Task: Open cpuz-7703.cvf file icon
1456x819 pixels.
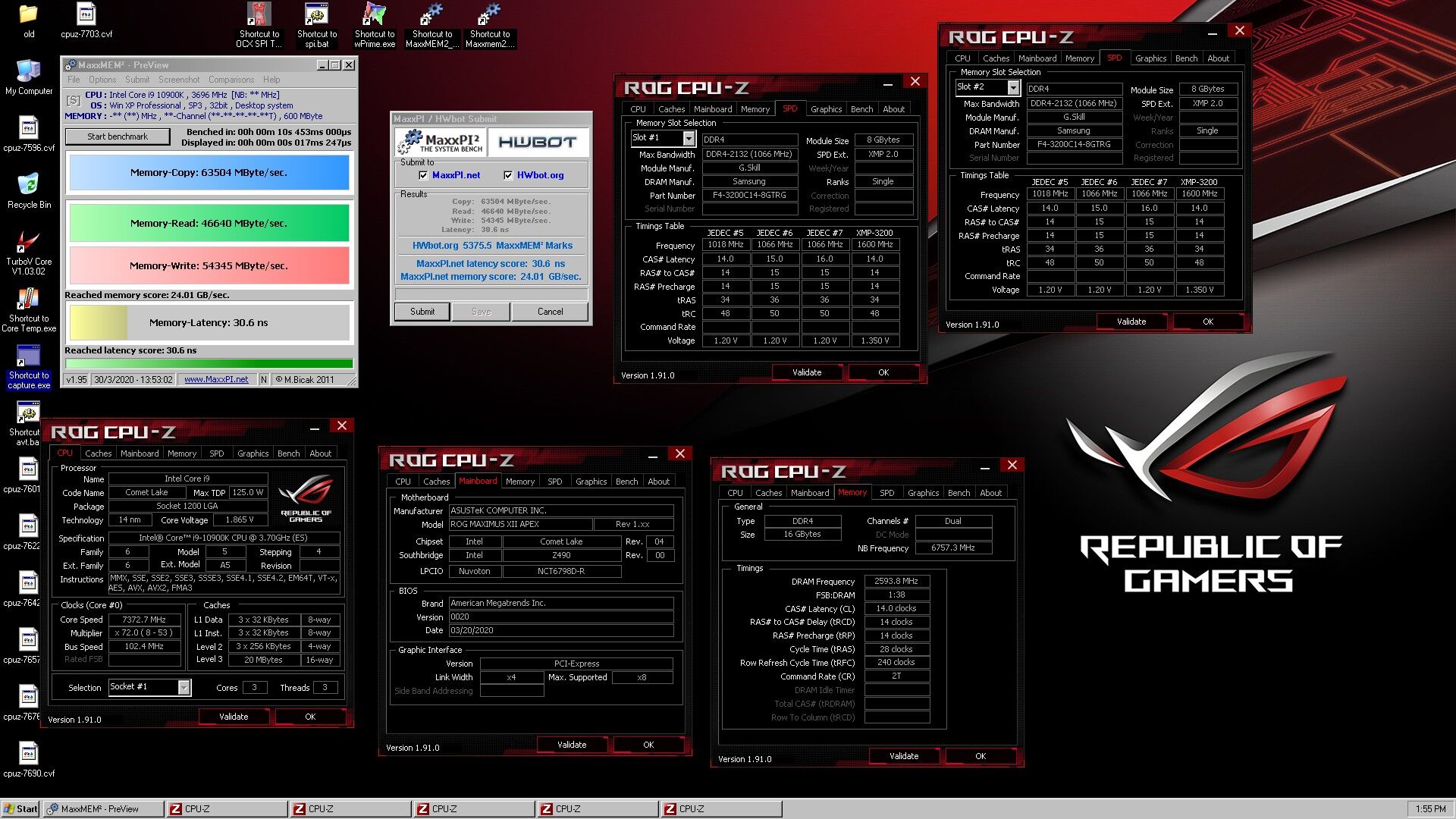Action: click(x=86, y=21)
